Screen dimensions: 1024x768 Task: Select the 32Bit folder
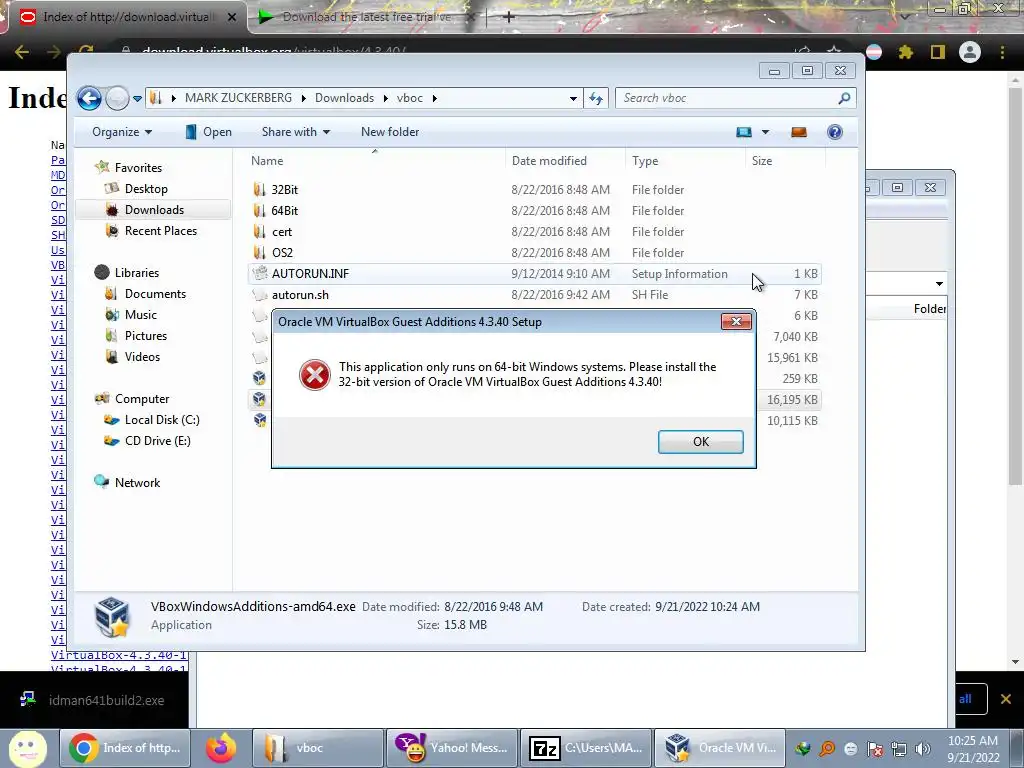point(285,190)
